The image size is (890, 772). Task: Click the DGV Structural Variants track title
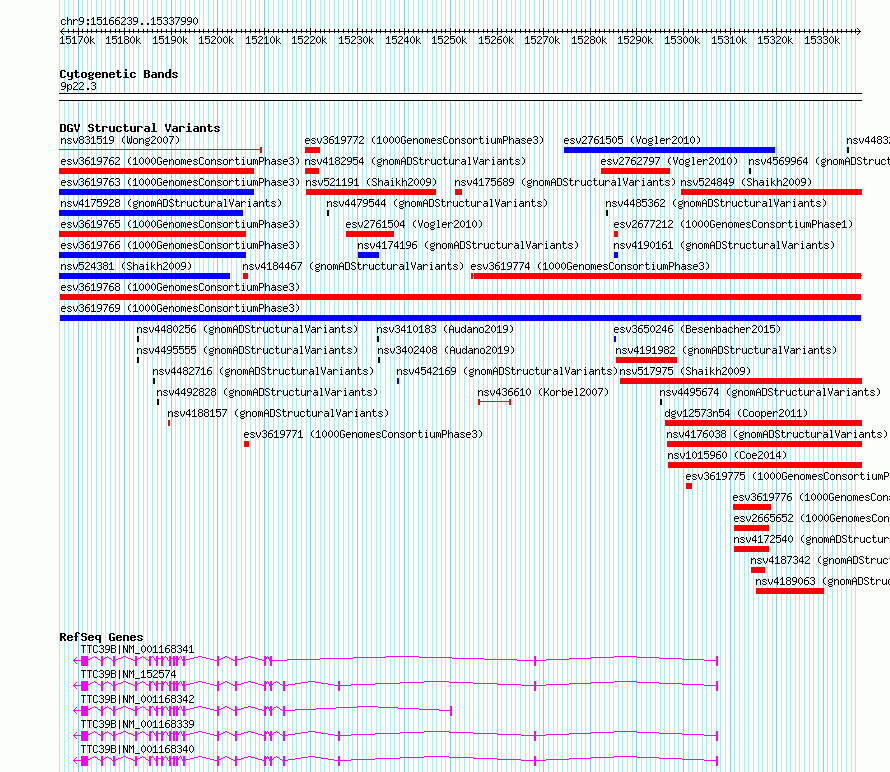(140, 128)
